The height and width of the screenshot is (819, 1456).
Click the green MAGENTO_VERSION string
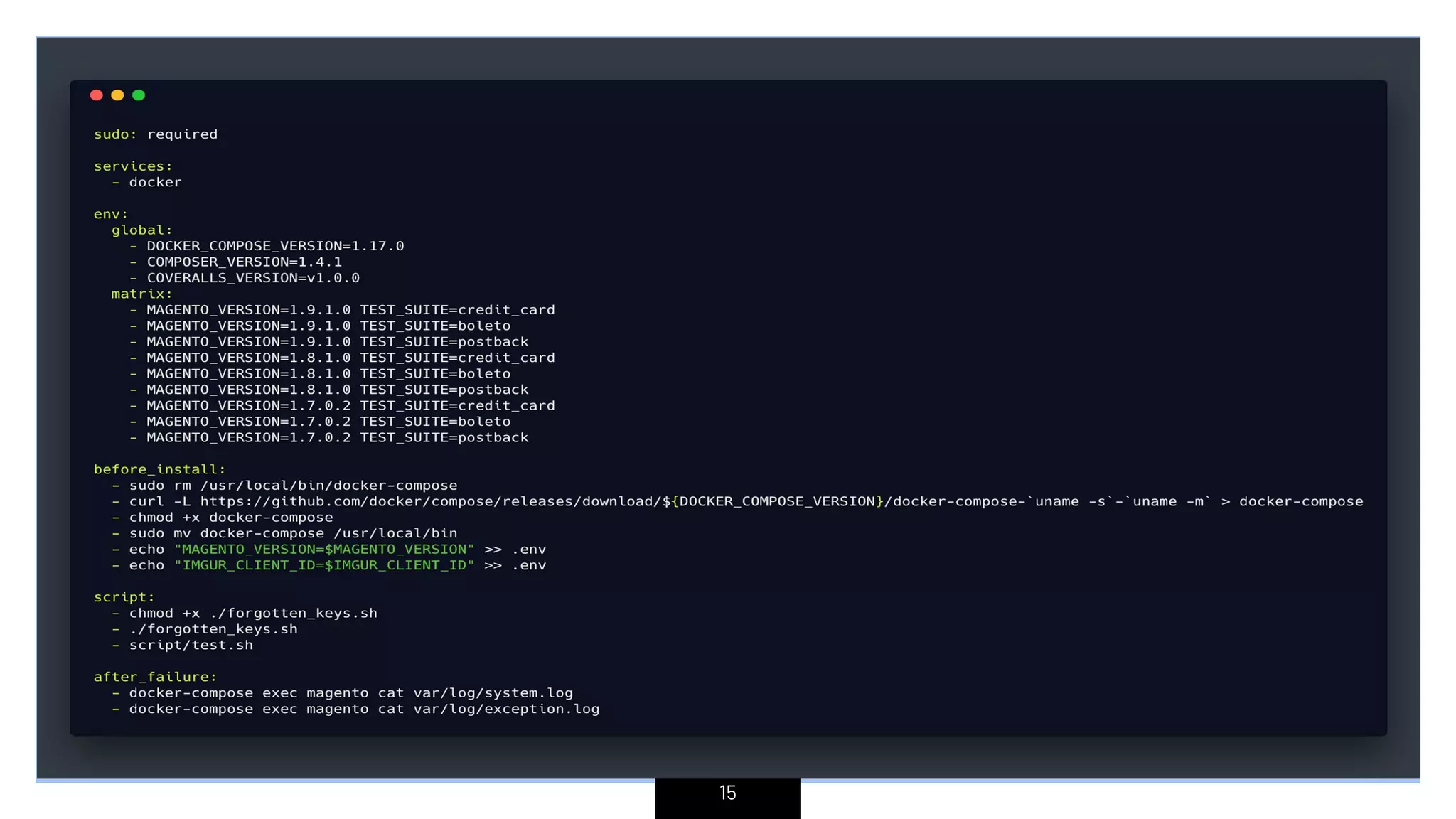pyautogui.click(x=323, y=550)
